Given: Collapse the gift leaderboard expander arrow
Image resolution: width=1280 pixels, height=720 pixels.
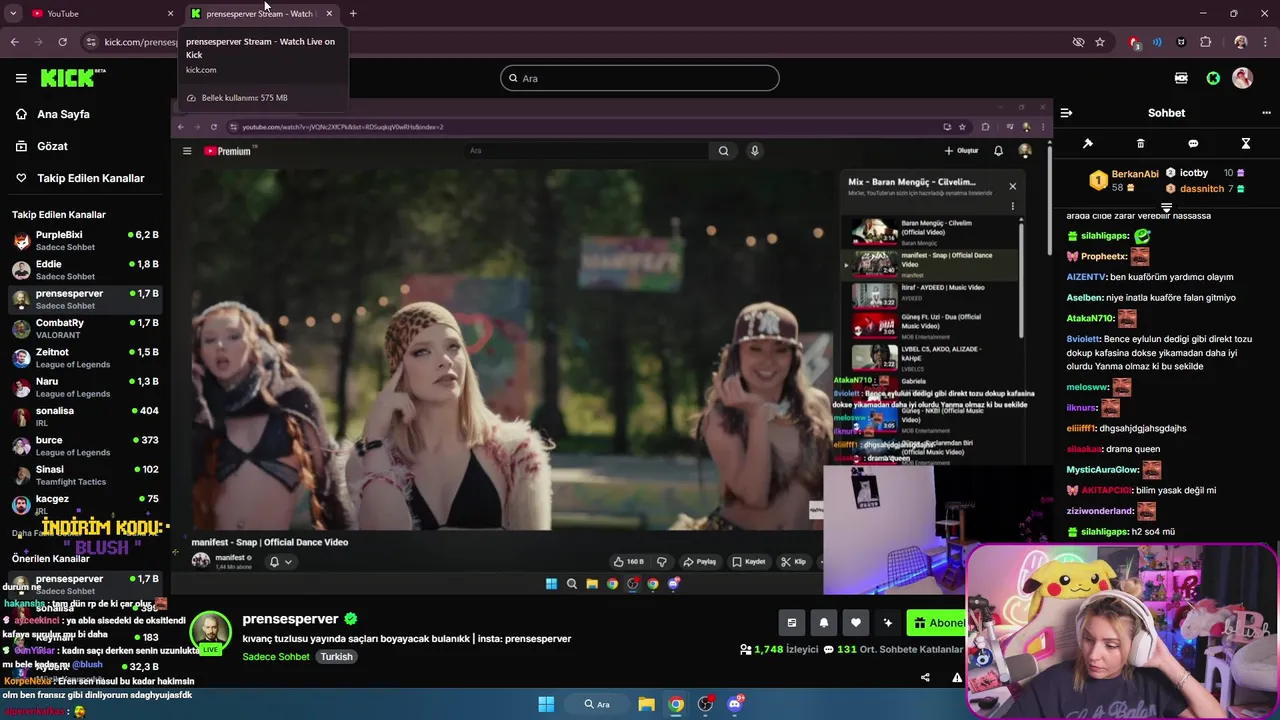Looking at the screenshot, I should (x=1166, y=207).
